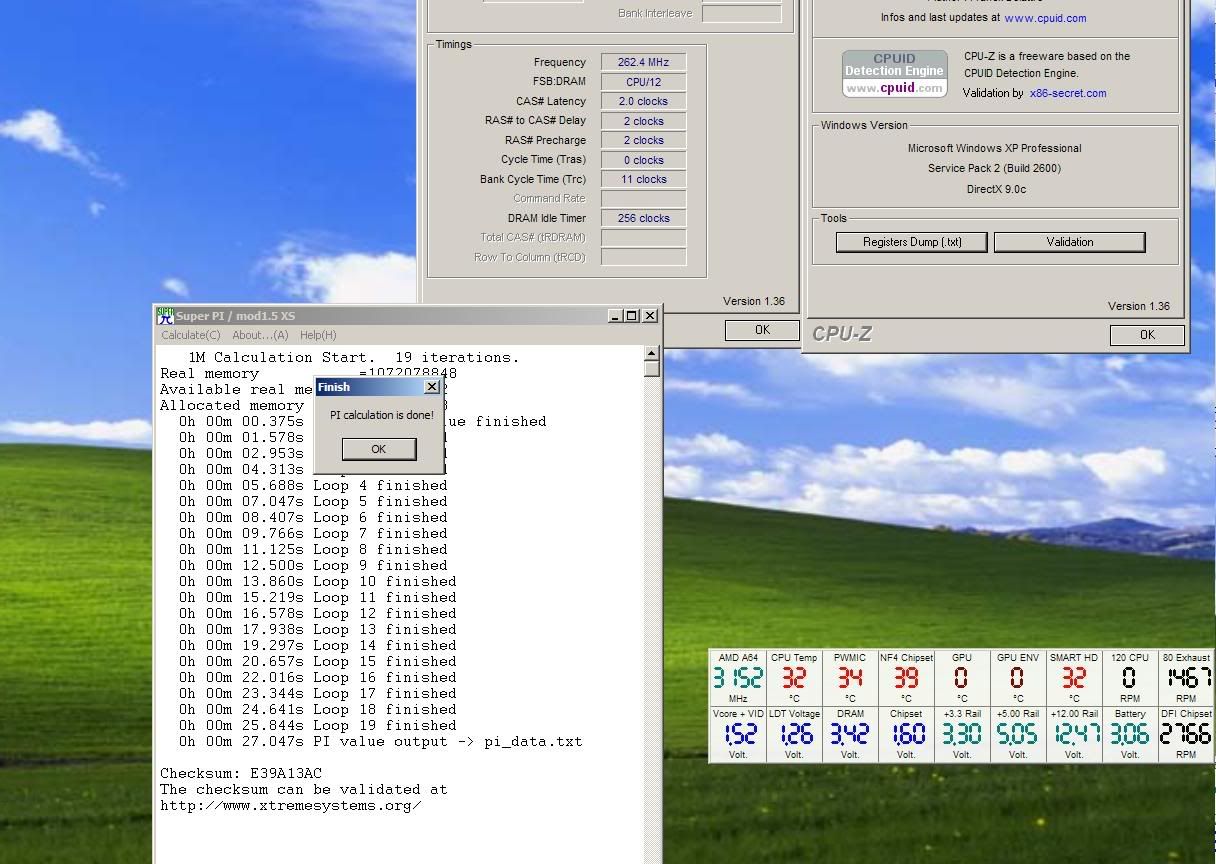Click the Chipset voltage readout

pos(906,734)
